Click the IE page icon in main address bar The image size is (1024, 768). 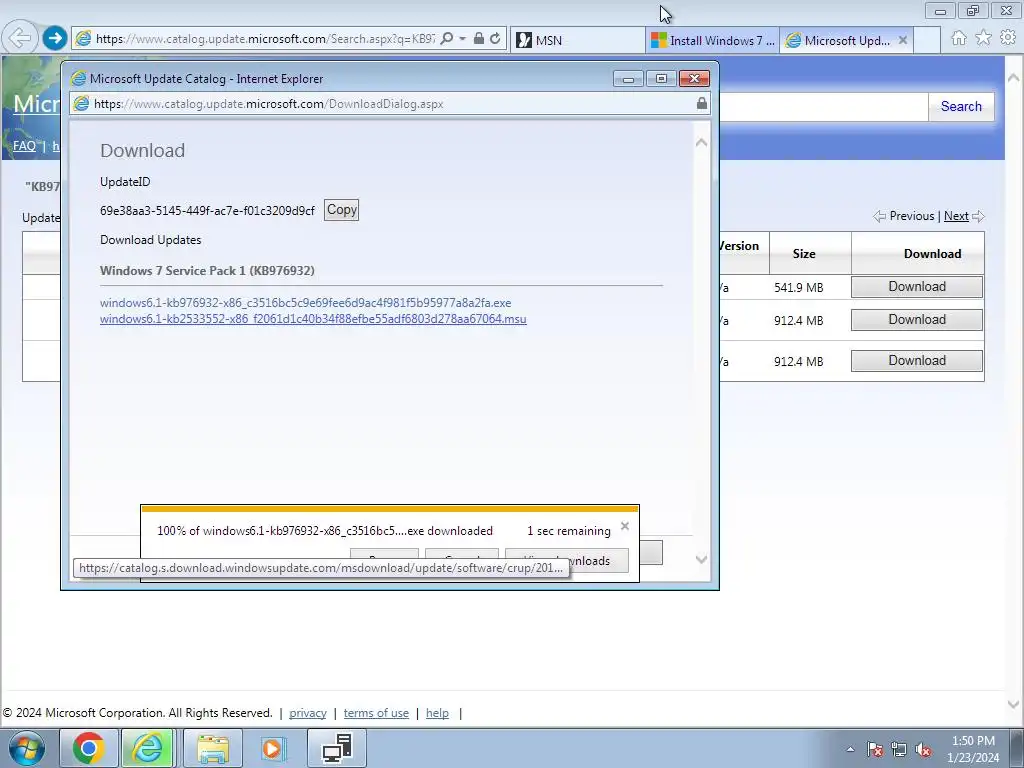(83, 39)
